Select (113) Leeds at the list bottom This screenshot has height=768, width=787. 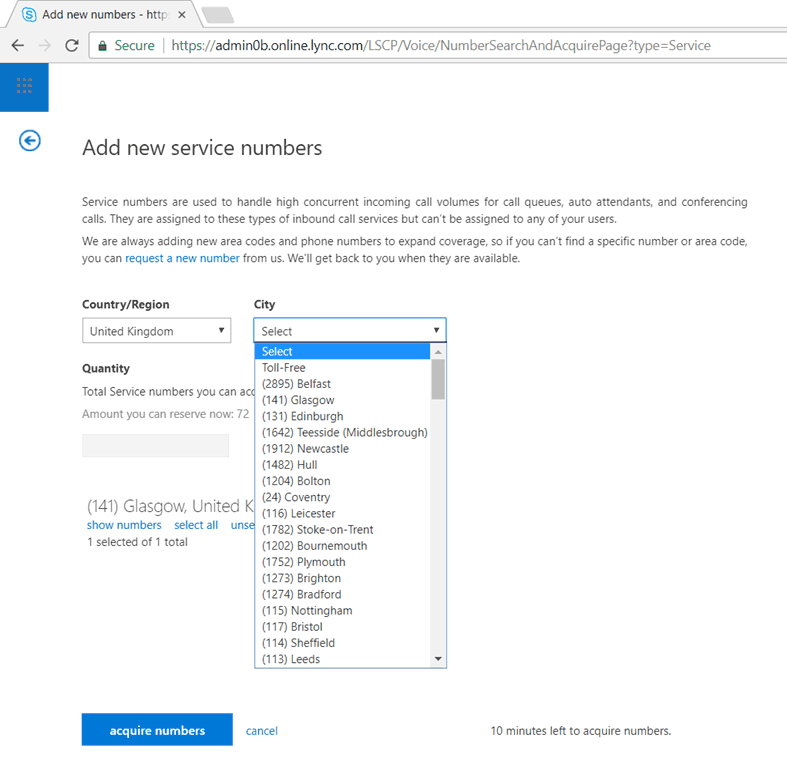[291, 659]
